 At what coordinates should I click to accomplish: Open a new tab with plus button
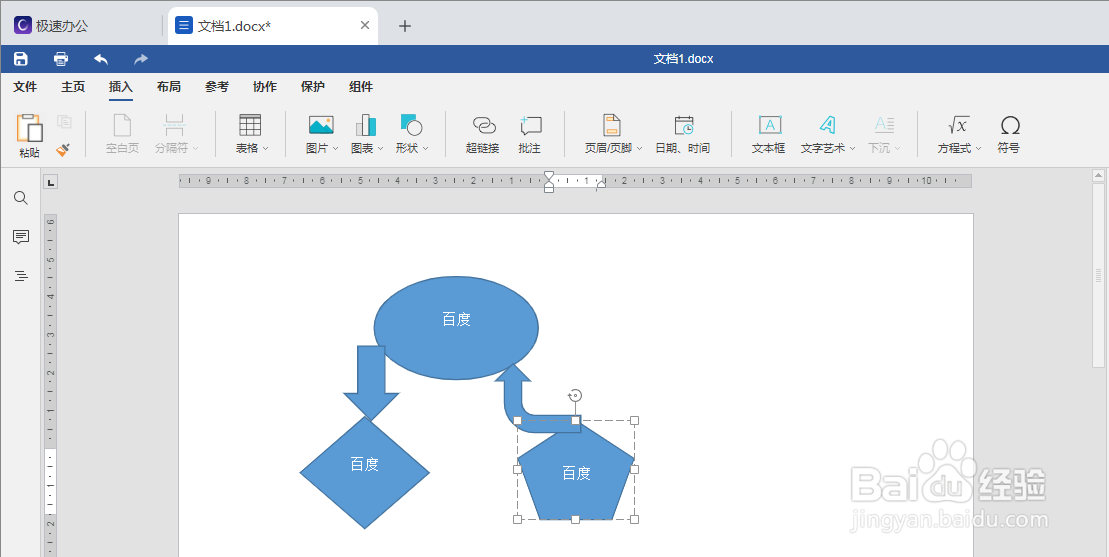[405, 26]
